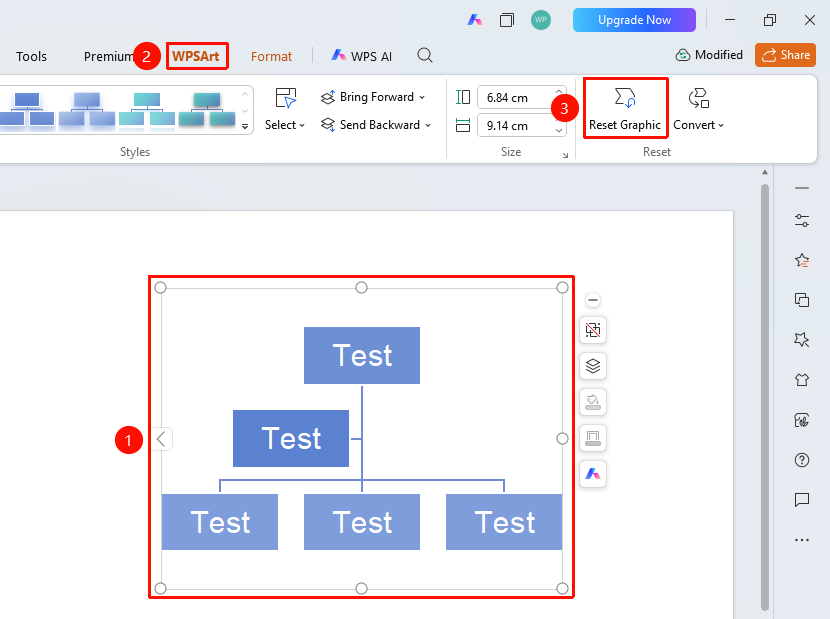Screen dimensions: 830x619
Task: Click the crossed-out layout icon in floating toolbar
Action: [x=593, y=330]
